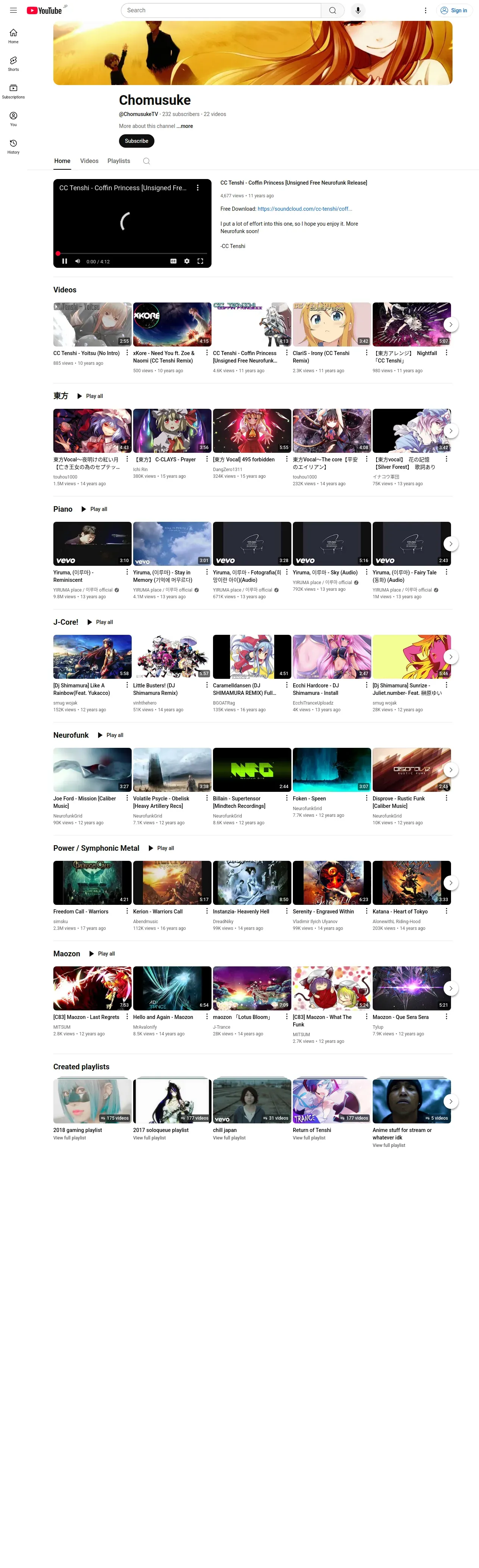Open options for Hello and Again - Maozon
Viewport: 479px width, 1568px height.
click(207, 1016)
